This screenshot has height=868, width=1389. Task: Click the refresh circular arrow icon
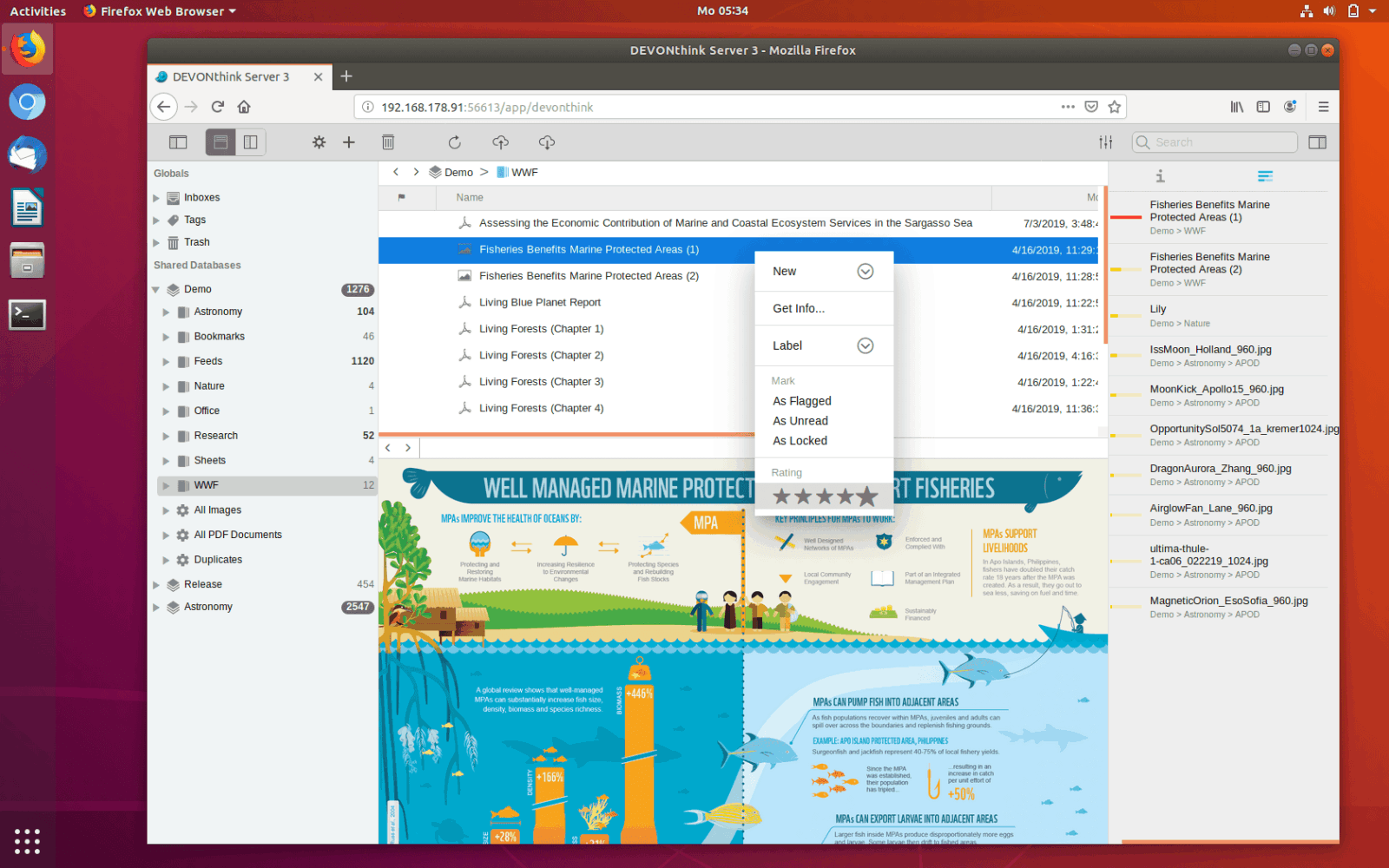point(454,142)
